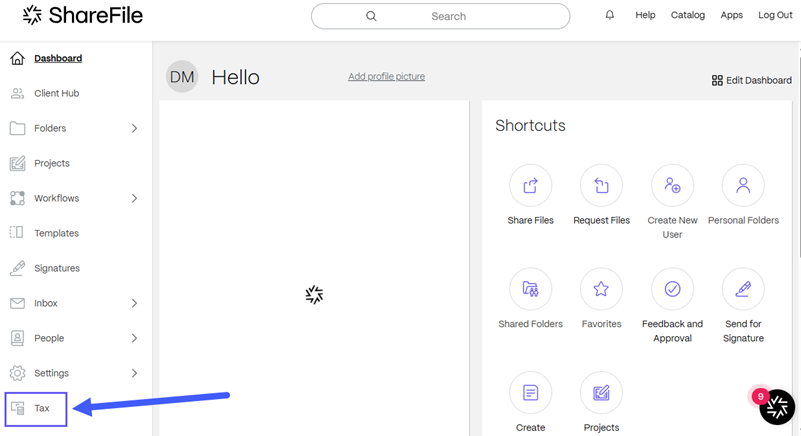This screenshot has width=801, height=436.
Task: Expand the Inbox menu chevron
Action: (x=134, y=303)
